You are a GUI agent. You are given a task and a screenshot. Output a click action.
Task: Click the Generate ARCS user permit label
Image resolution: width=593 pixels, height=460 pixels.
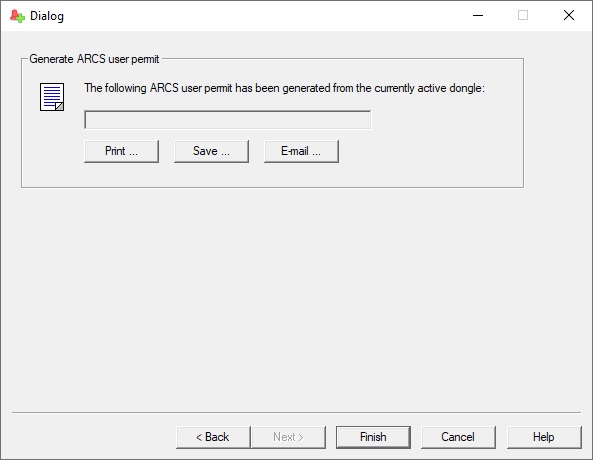click(94, 59)
